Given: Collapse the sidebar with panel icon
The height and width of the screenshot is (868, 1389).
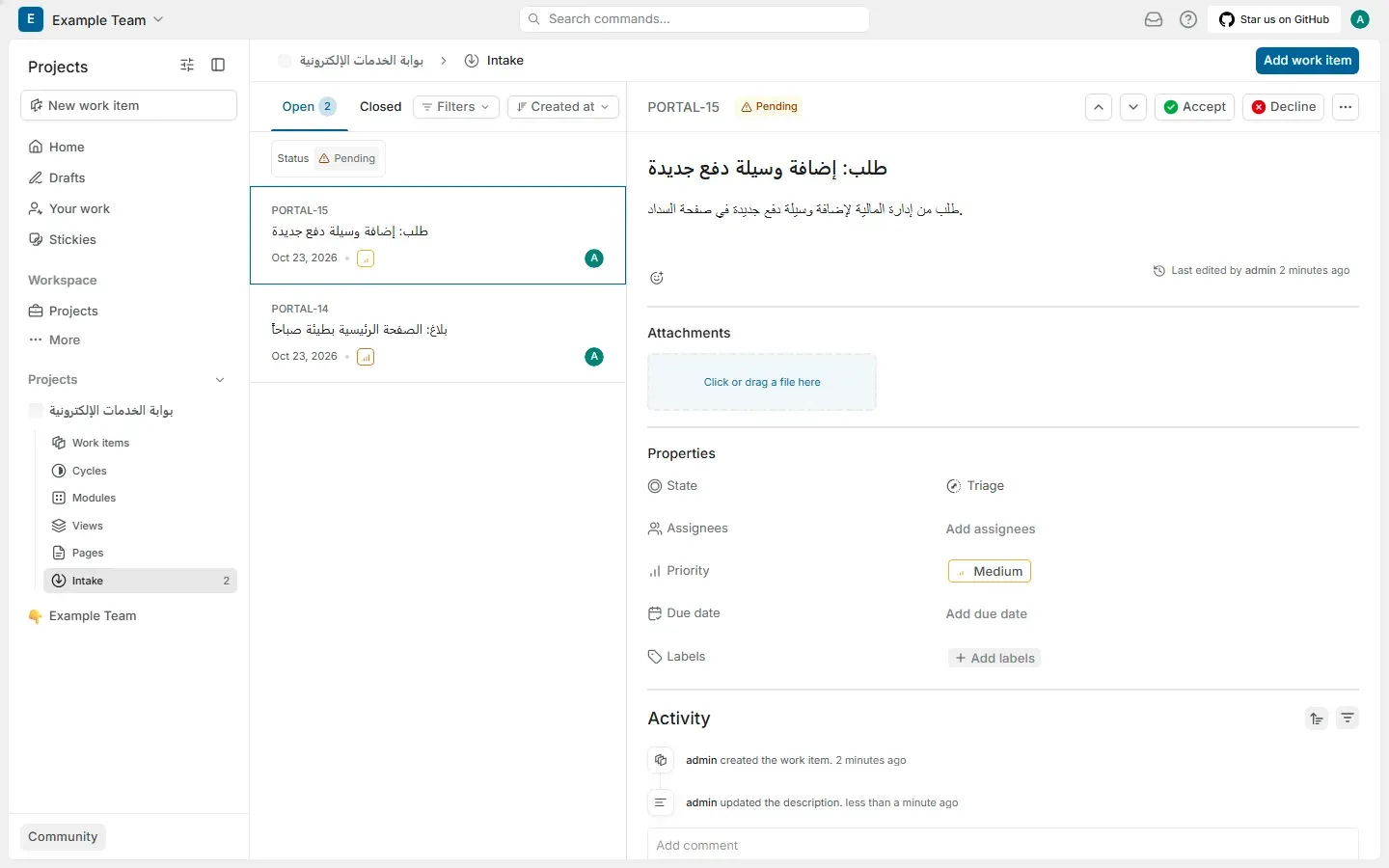Looking at the screenshot, I should (218, 65).
